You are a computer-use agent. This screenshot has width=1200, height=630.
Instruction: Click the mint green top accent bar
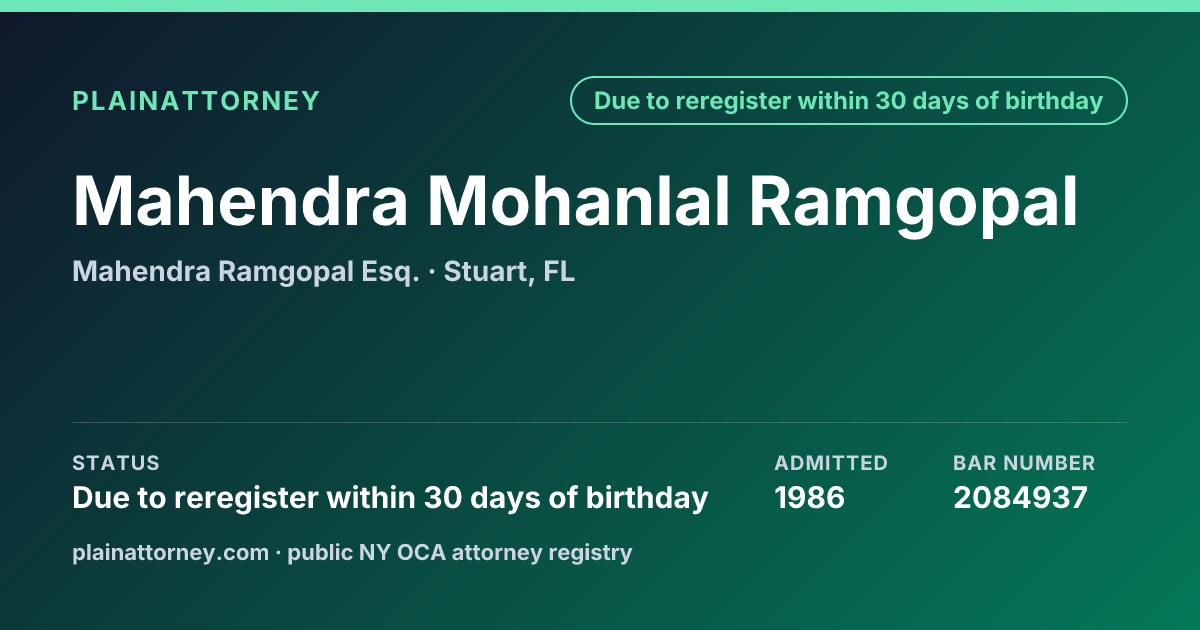coord(600,6)
